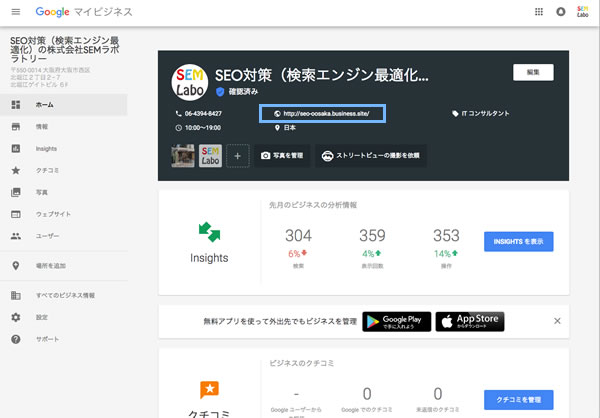This screenshot has height=418, width=600.
Task: Click the App Store badge
Action: click(470, 322)
